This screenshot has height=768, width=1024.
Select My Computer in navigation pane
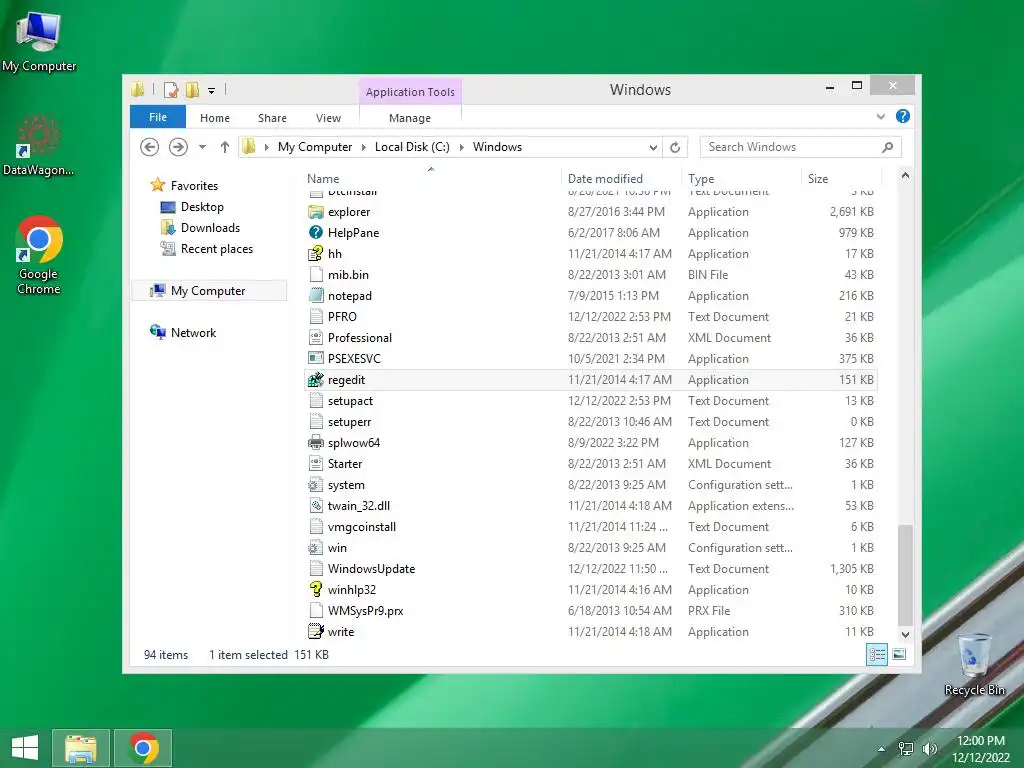point(209,291)
